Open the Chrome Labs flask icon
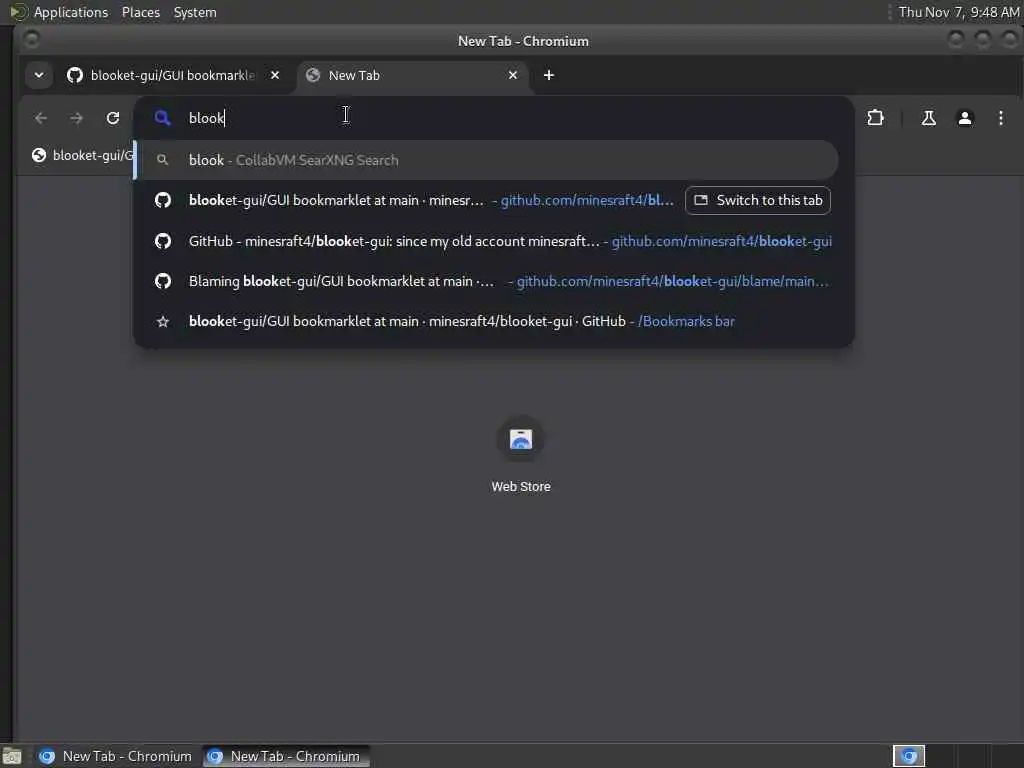Viewport: 1024px width, 768px height. coord(928,118)
